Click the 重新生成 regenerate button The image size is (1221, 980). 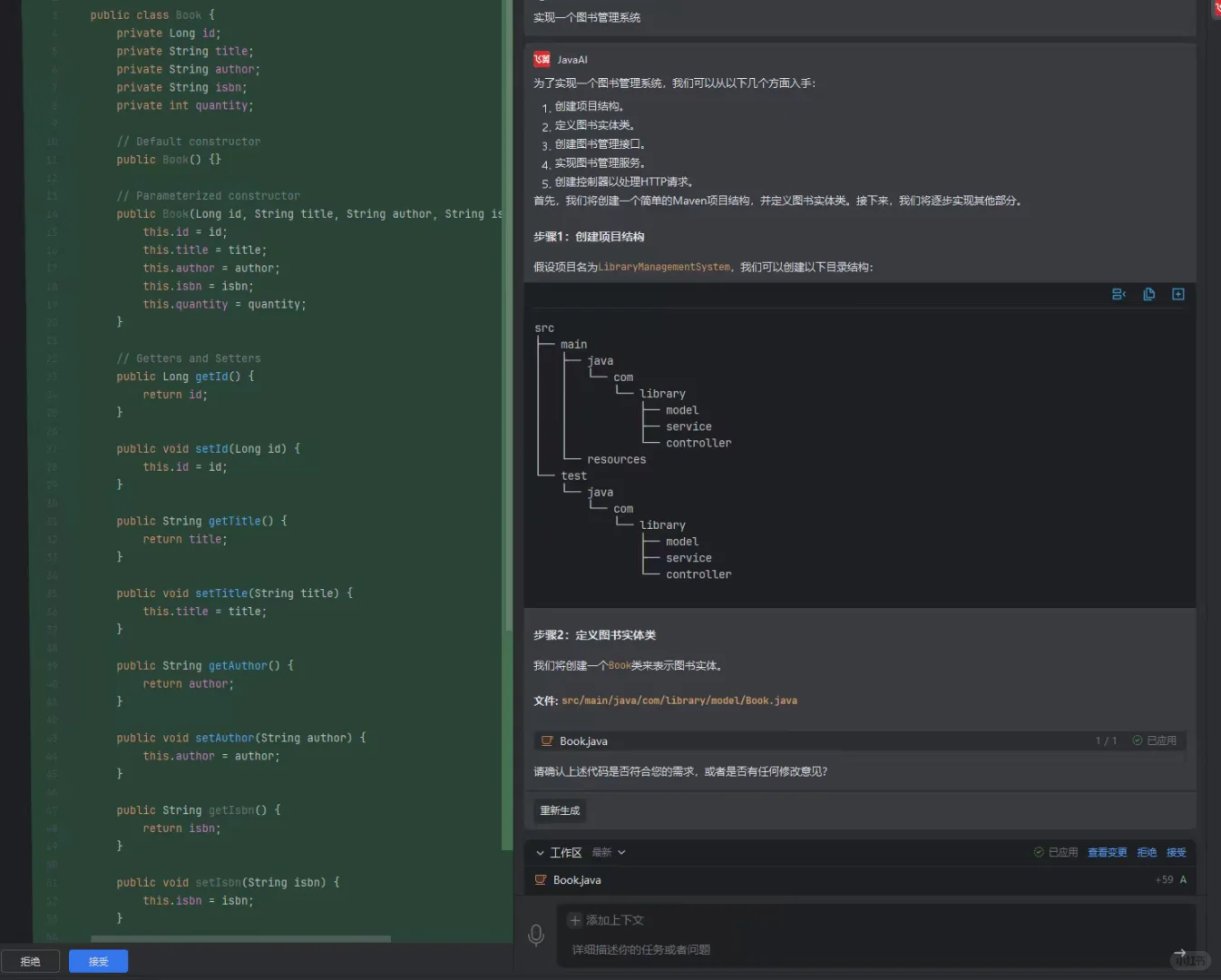click(560, 810)
